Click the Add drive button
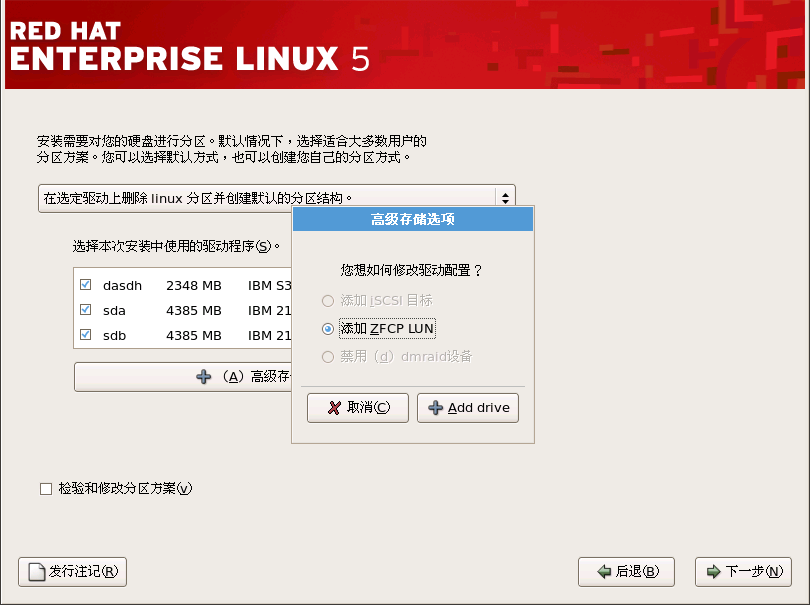 coord(468,408)
